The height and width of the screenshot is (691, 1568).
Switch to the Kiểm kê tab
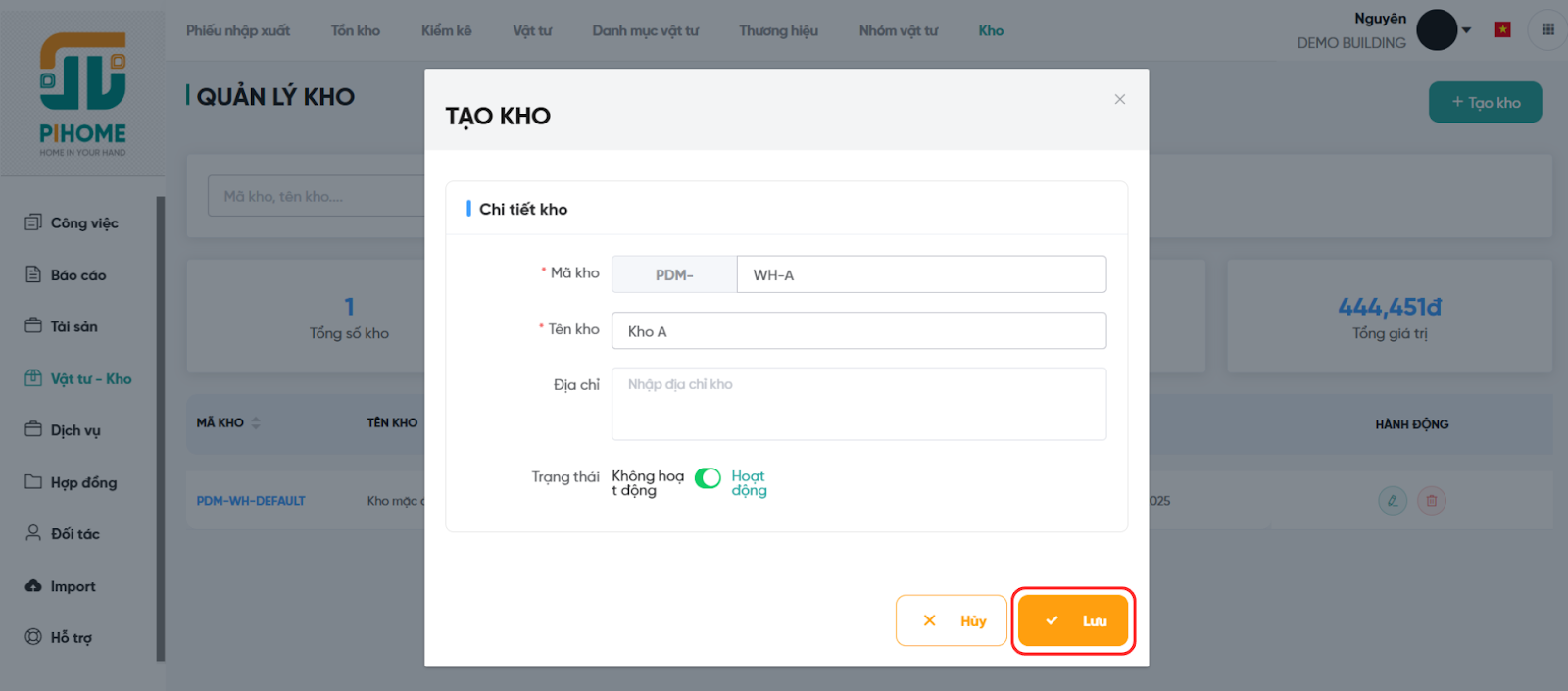coord(446,30)
